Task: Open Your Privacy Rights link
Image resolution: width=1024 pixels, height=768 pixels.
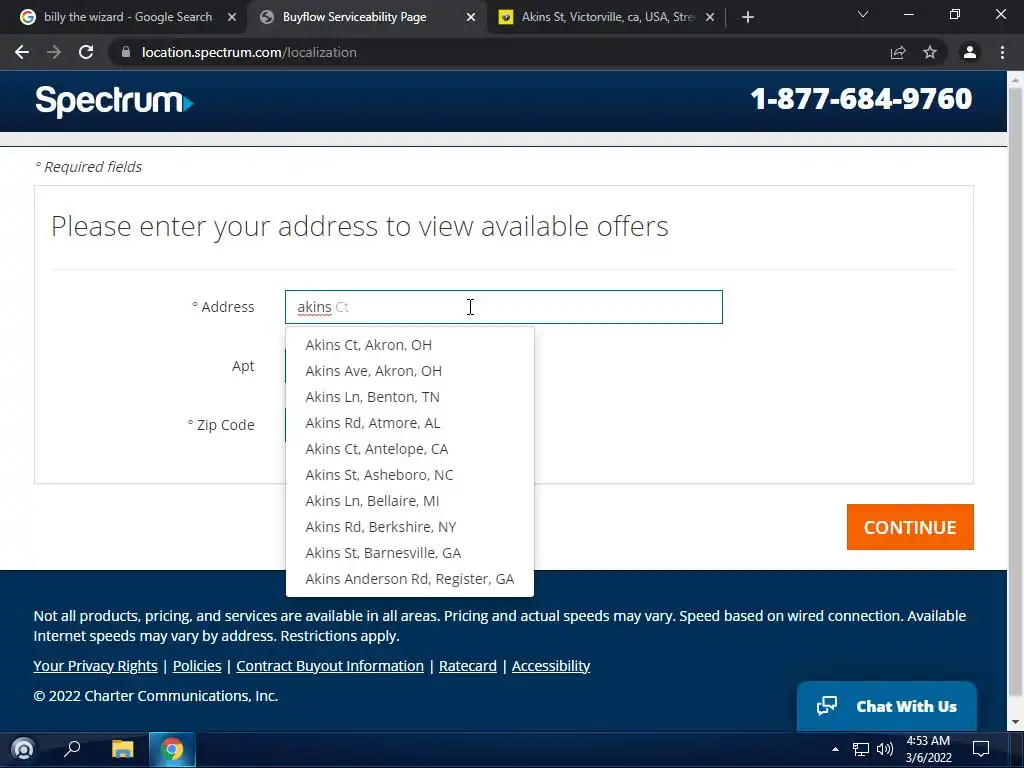Action: 95,665
